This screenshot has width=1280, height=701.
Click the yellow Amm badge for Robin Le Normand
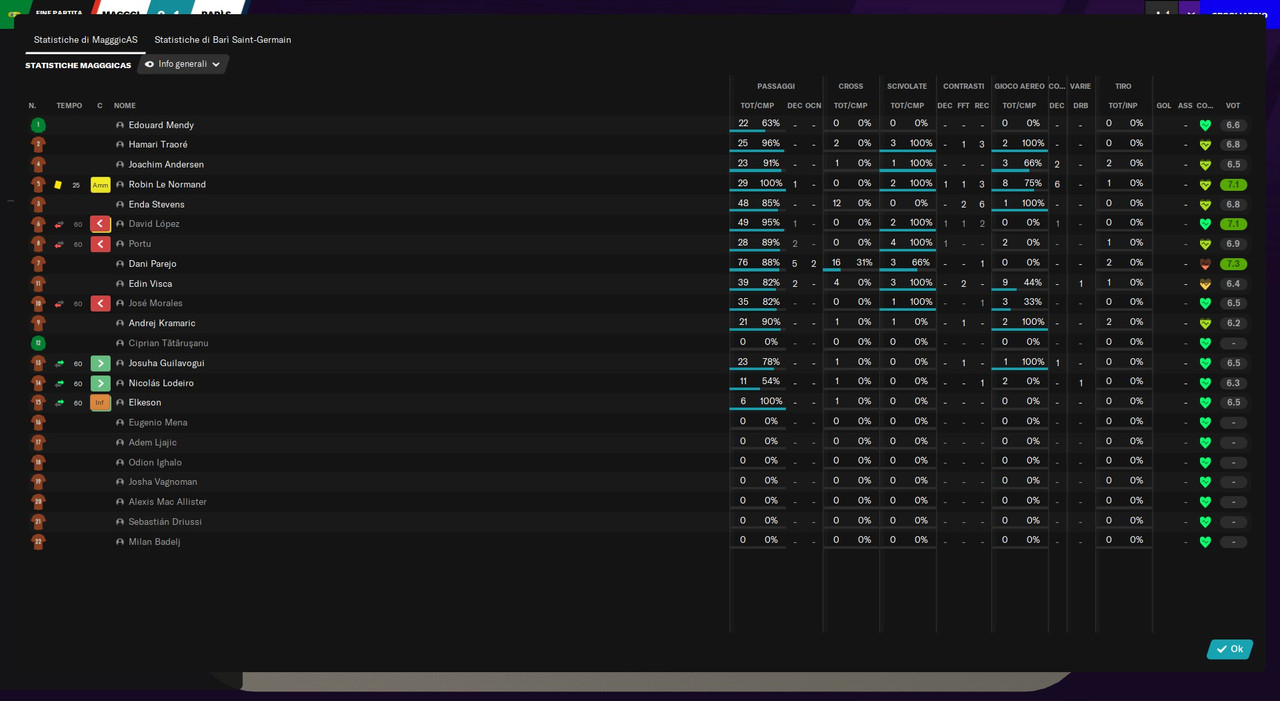tap(100, 185)
